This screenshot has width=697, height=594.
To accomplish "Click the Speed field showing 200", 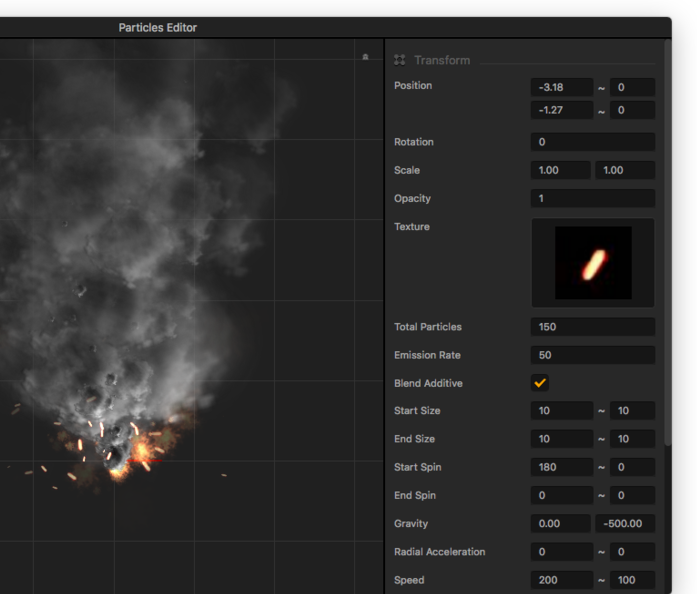I will coord(562,580).
